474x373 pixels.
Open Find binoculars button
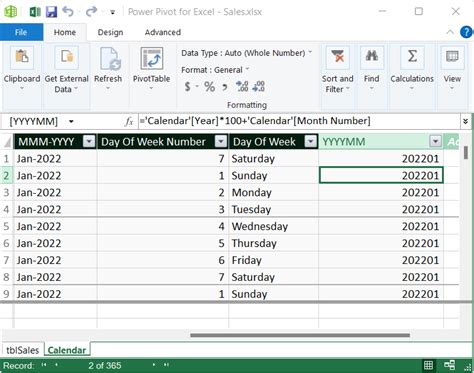click(371, 69)
